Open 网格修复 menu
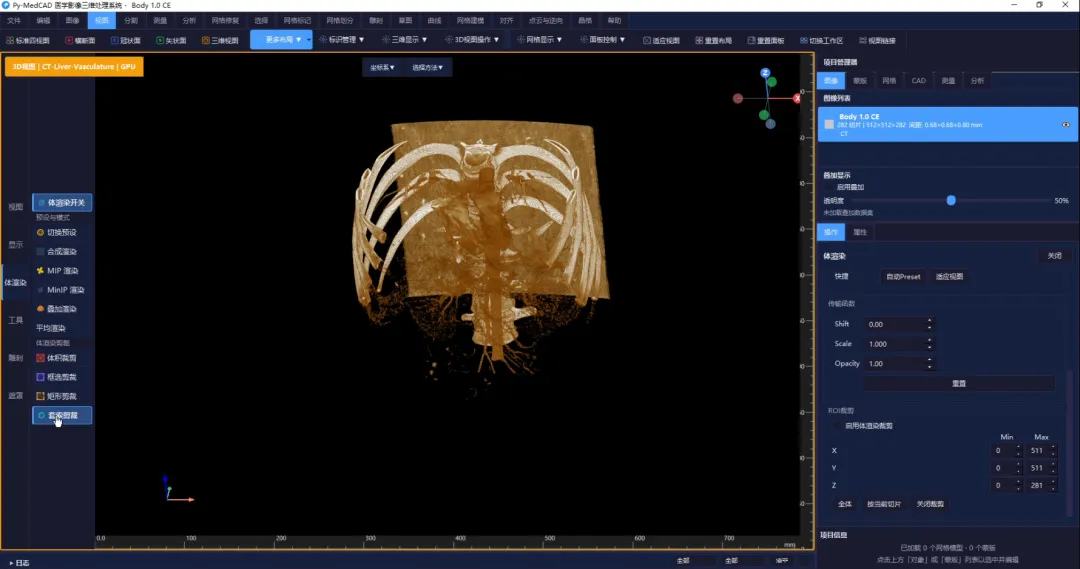 [x=225, y=21]
